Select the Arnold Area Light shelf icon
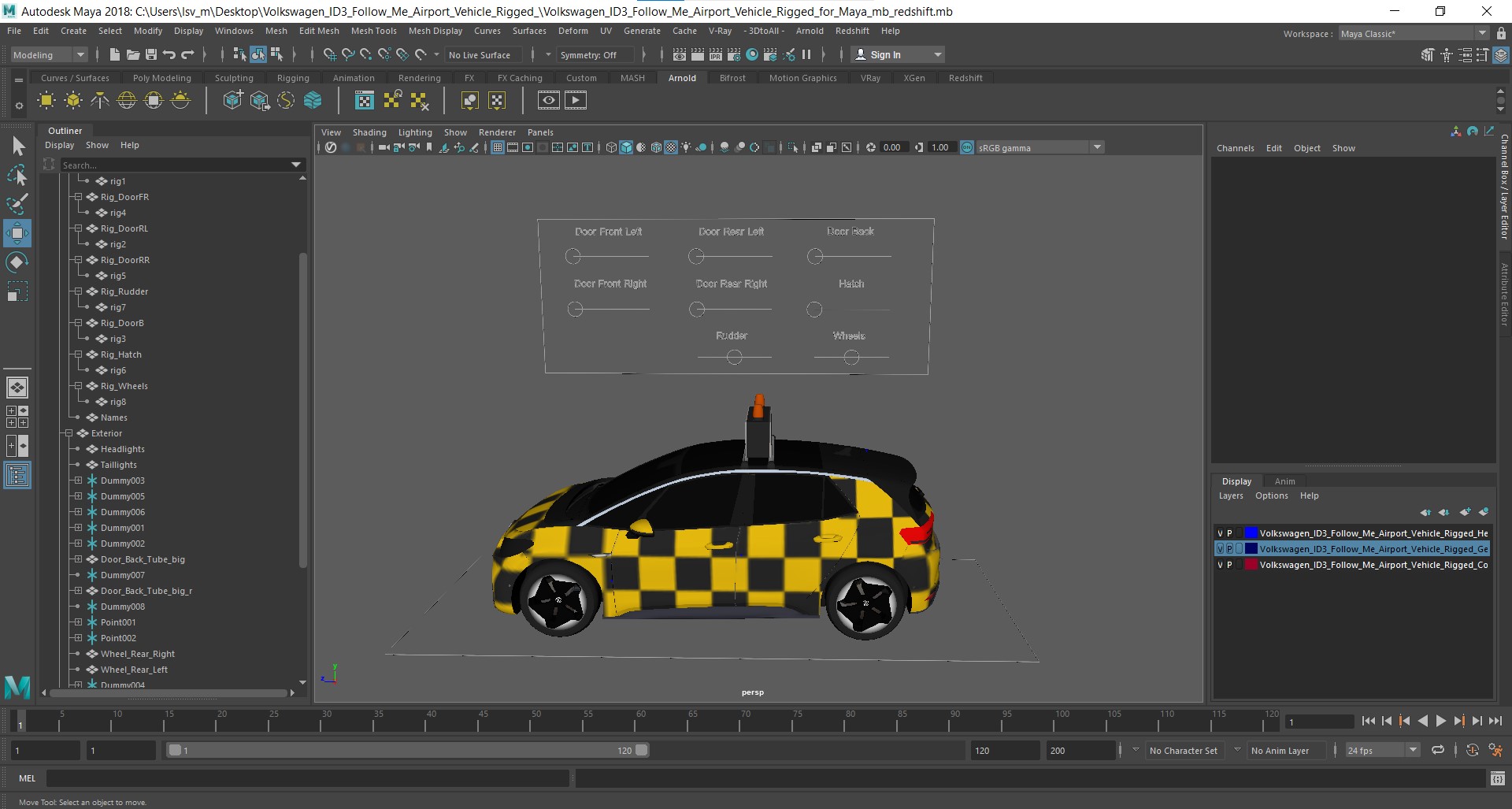 coord(46,100)
